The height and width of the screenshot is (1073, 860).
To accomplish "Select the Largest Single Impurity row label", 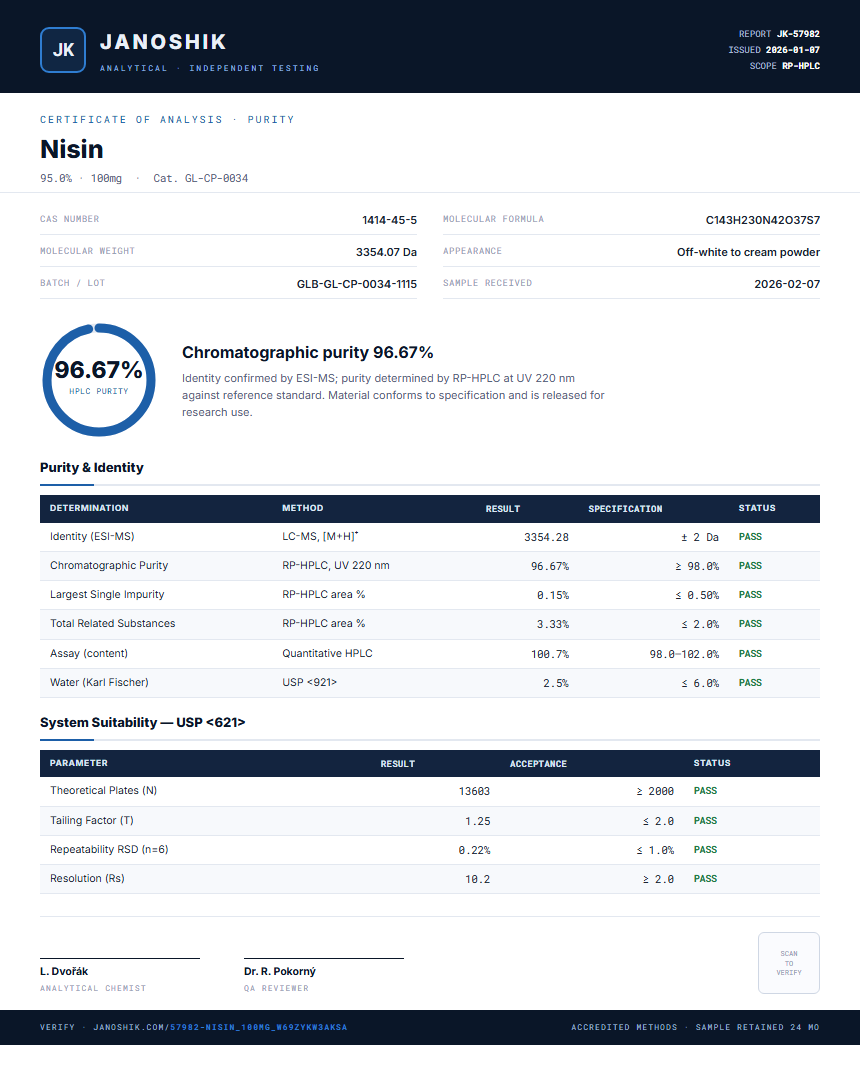I will coord(107,594).
